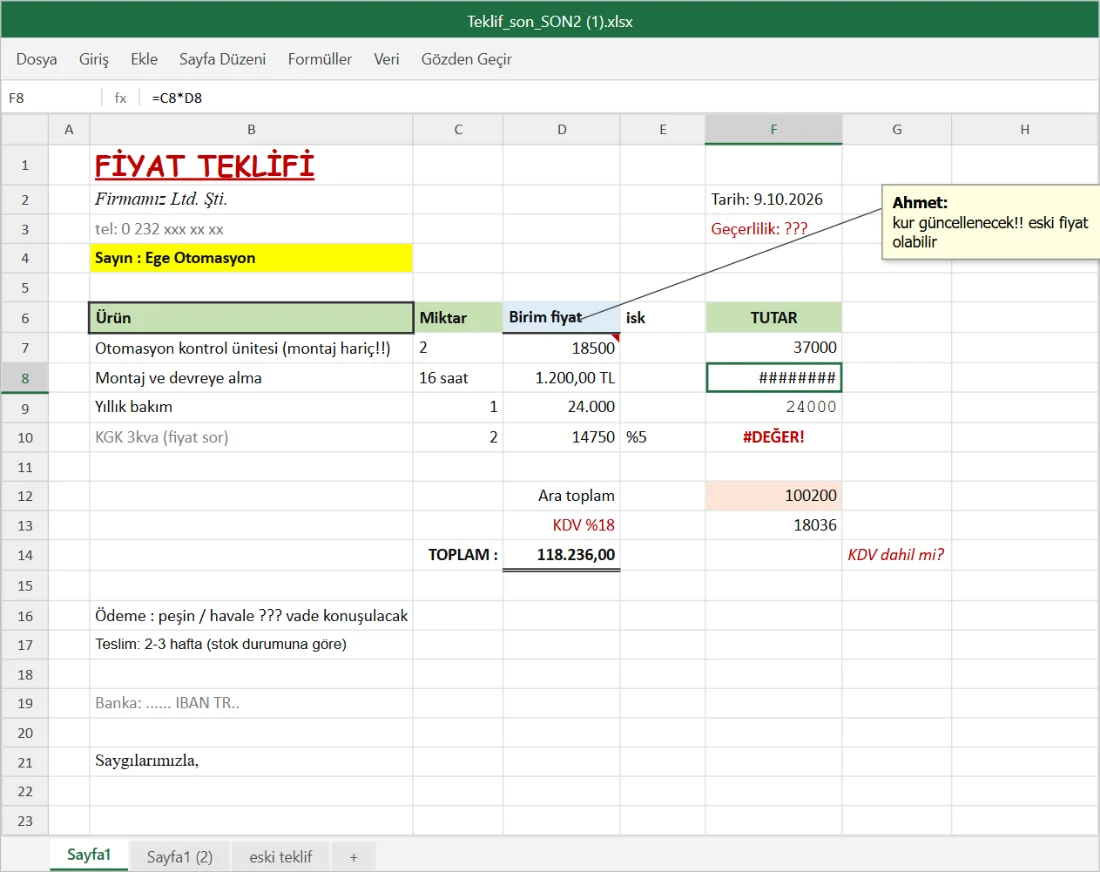Click the KDV dahil mi? note cell

pos(897,554)
